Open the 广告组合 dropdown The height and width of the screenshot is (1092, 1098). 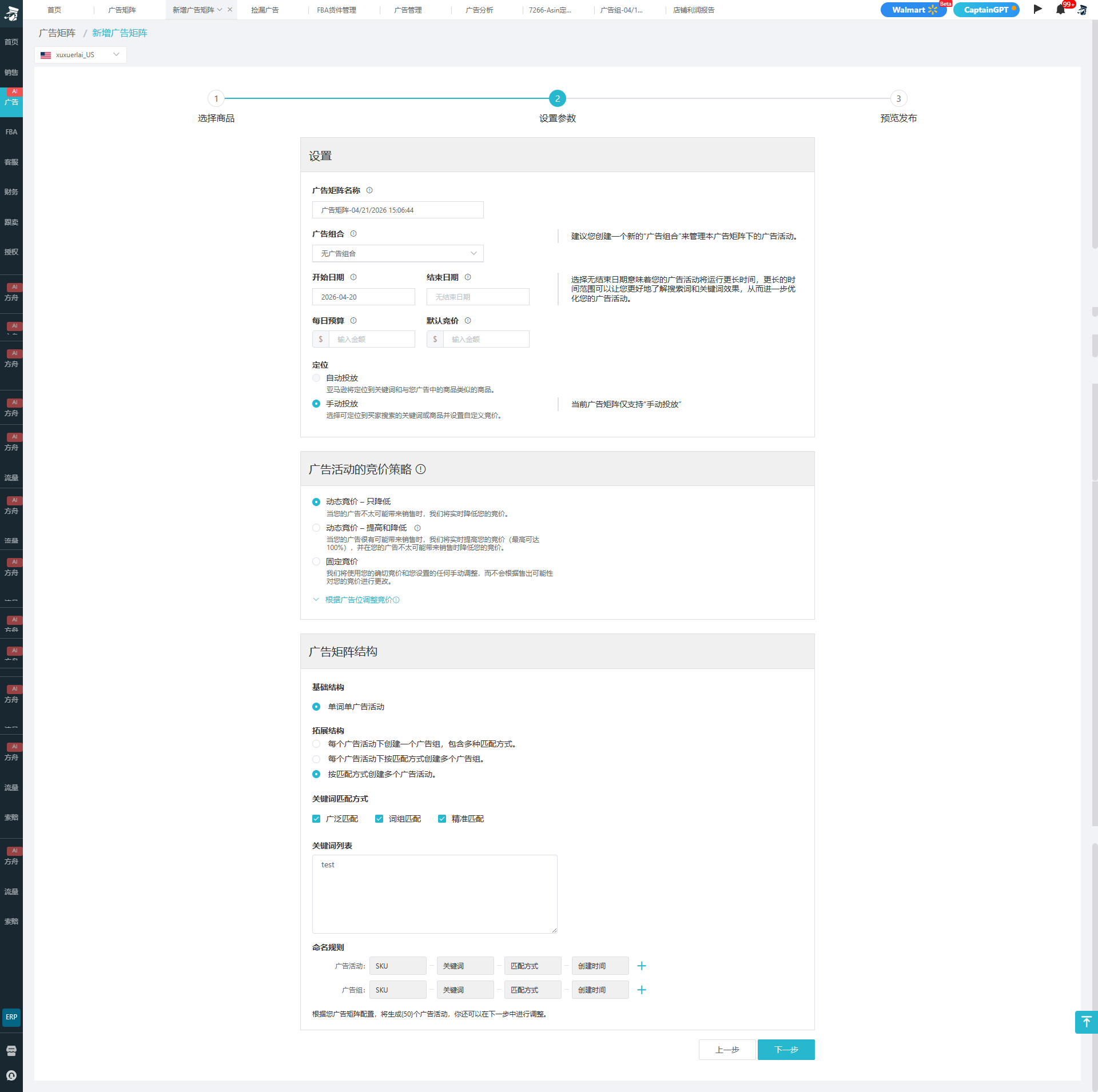tap(397, 253)
